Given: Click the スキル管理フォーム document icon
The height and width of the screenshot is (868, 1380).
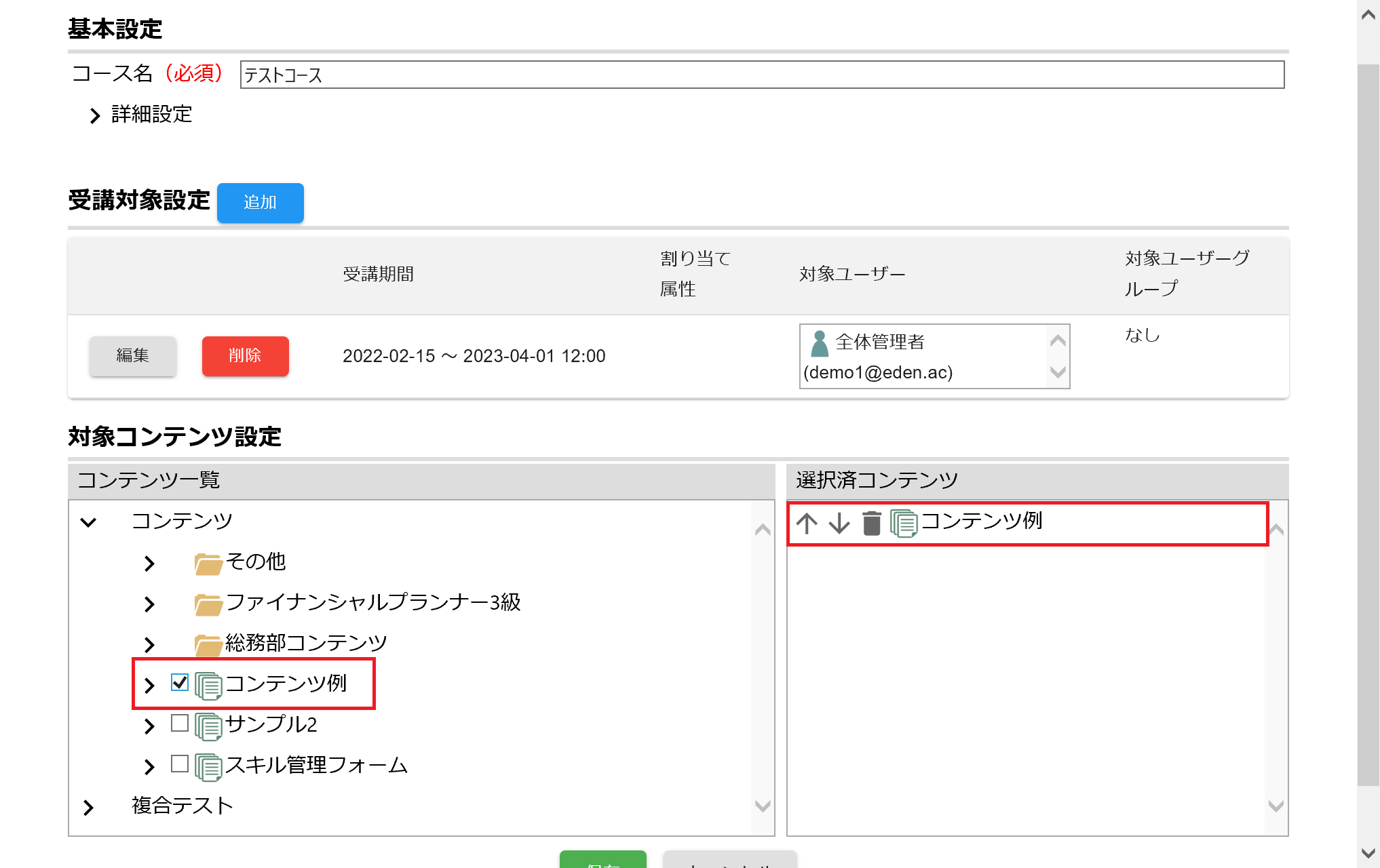Looking at the screenshot, I should coord(208,767).
